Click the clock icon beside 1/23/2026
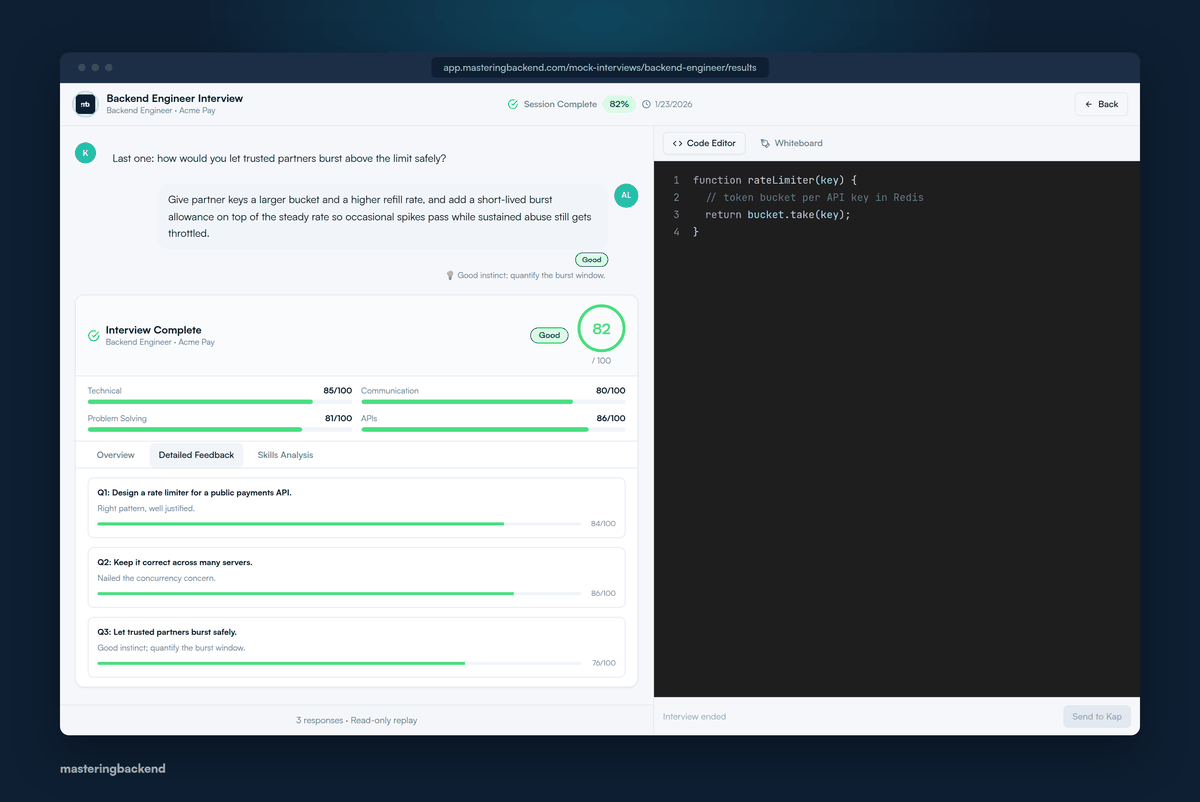The width and height of the screenshot is (1200, 802). tap(646, 104)
